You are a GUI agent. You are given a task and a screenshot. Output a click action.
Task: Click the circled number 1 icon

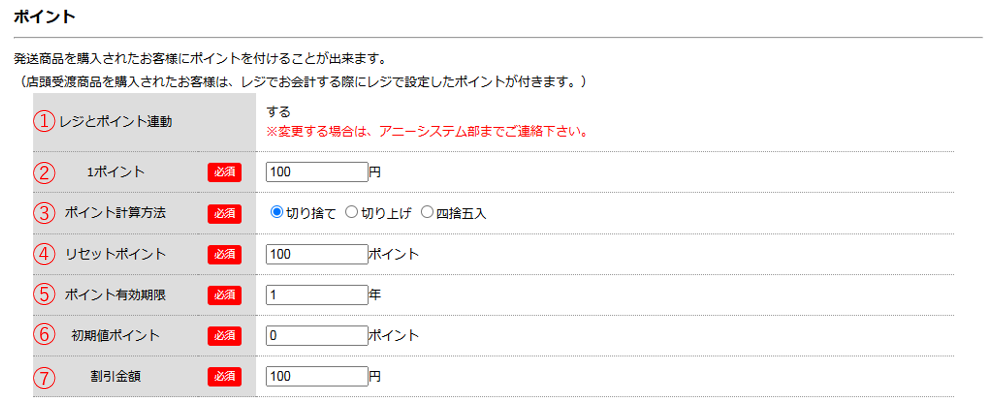coord(46,122)
